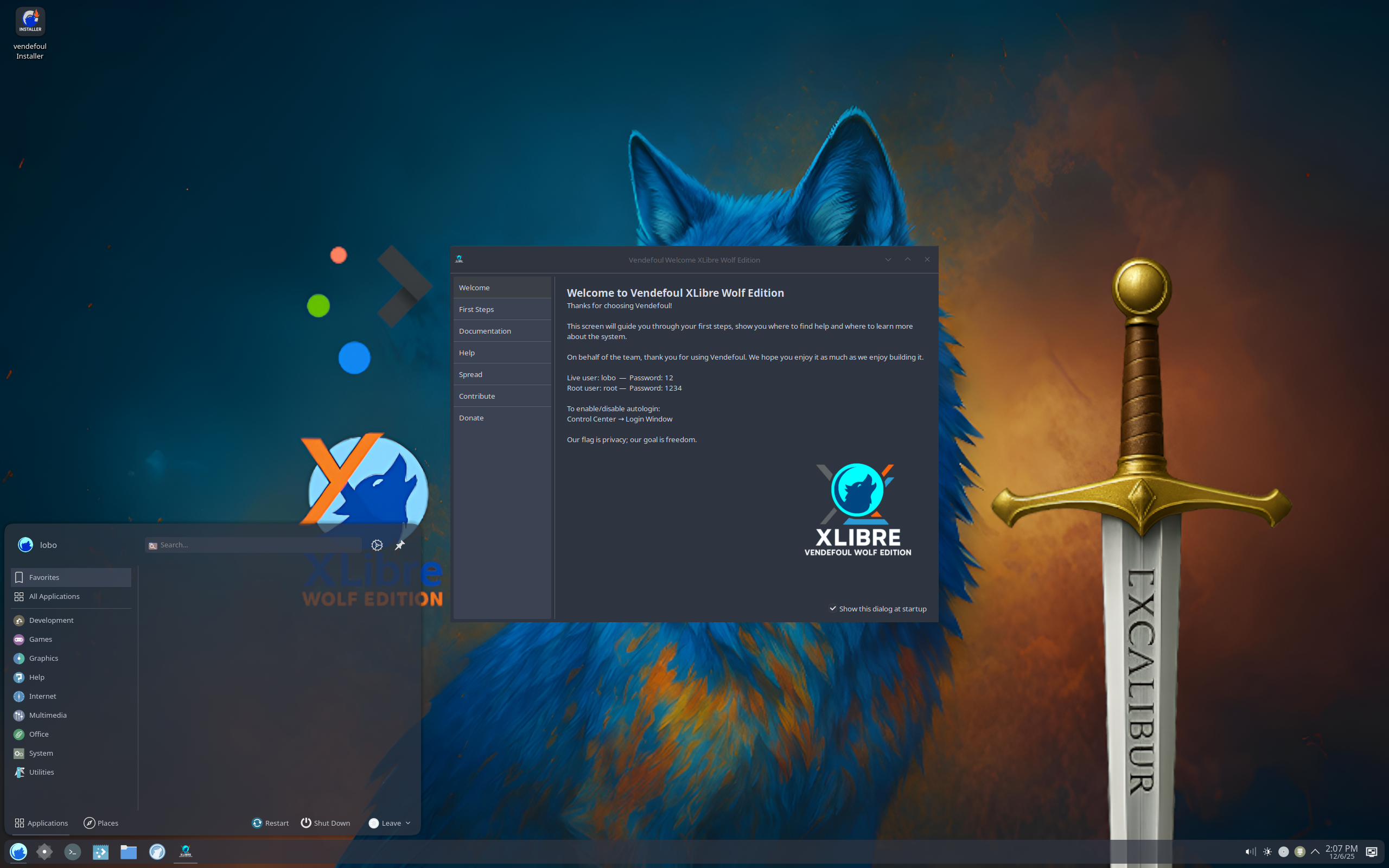Open the network connections tray icon
1389x868 pixels.
(x=1299, y=851)
